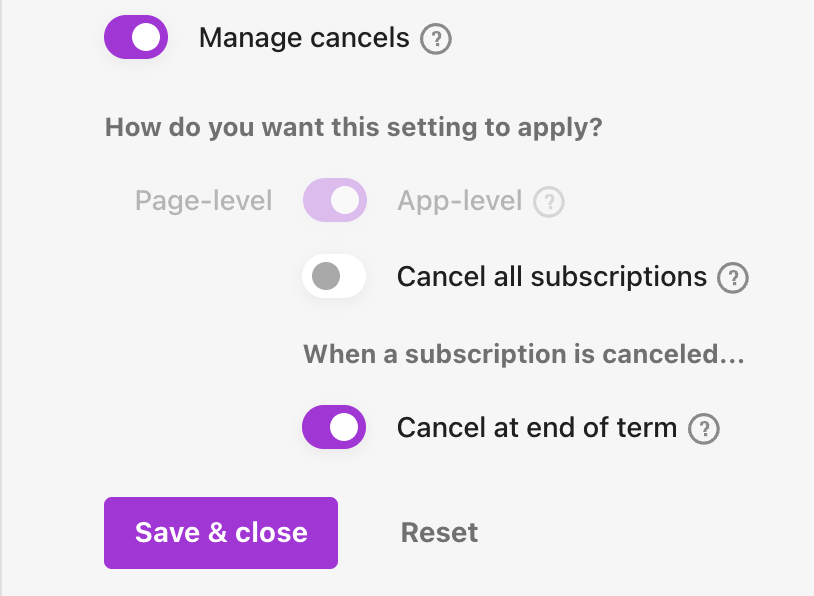Show help for Cancel all subscriptions
814x596 pixels.
[x=733, y=277]
